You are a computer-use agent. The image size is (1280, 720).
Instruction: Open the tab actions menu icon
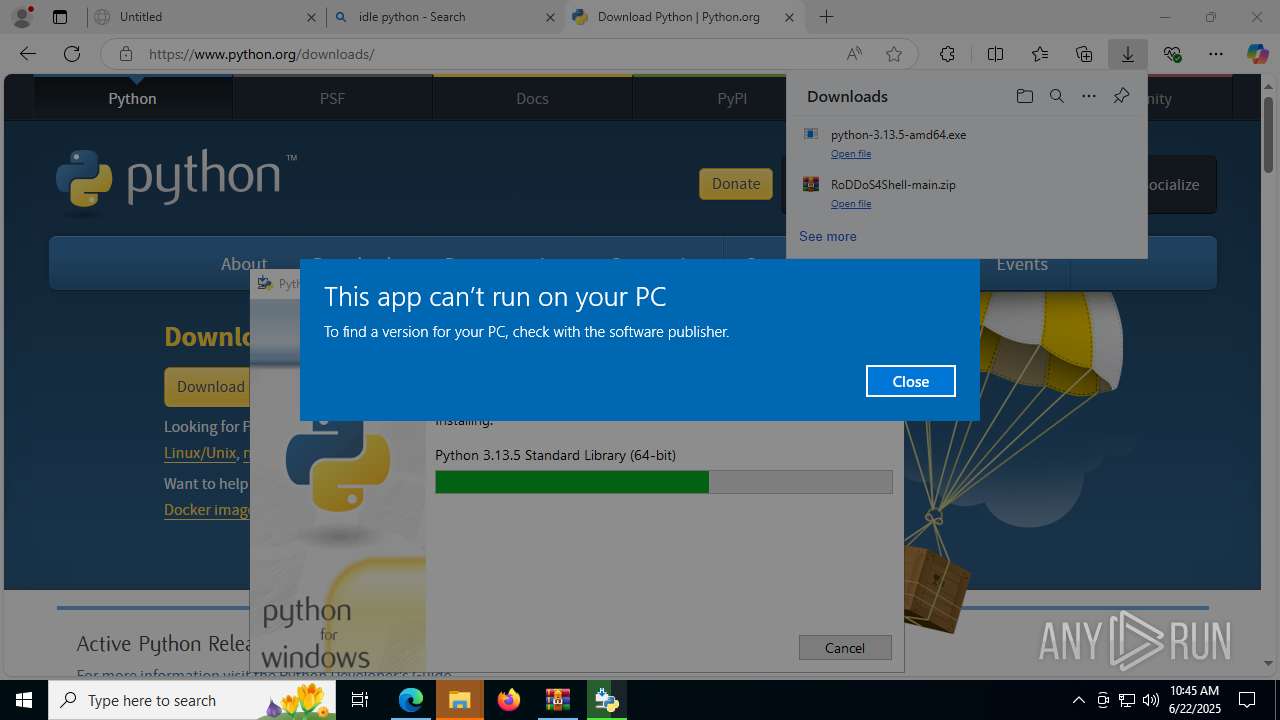tap(60, 17)
